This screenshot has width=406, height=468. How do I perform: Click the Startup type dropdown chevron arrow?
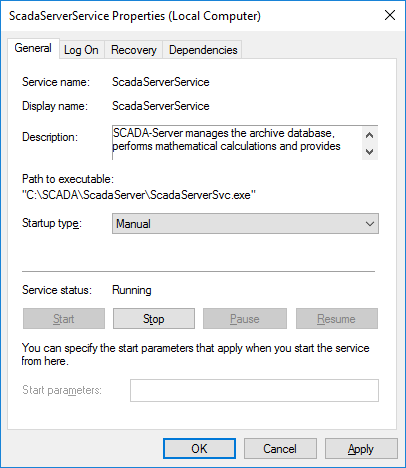370,224
